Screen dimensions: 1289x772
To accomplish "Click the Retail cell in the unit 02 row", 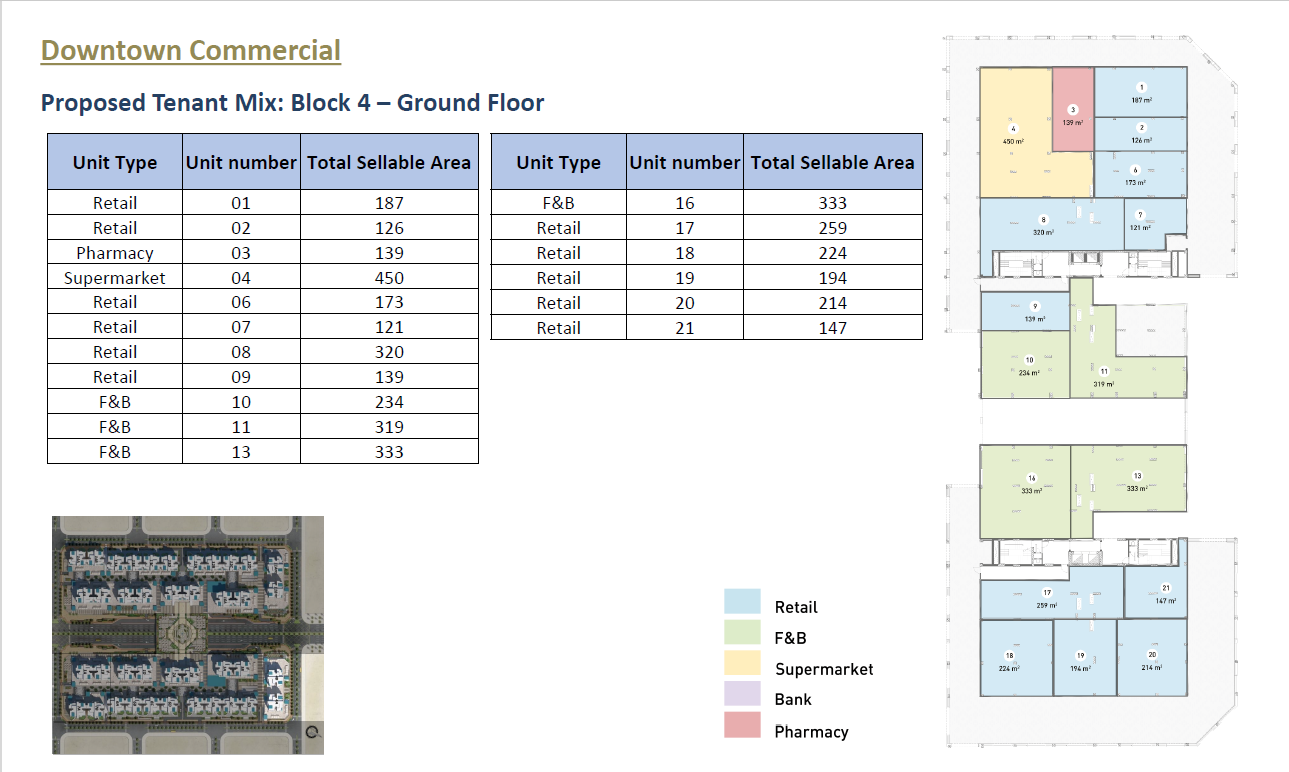I will [x=115, y=228].
